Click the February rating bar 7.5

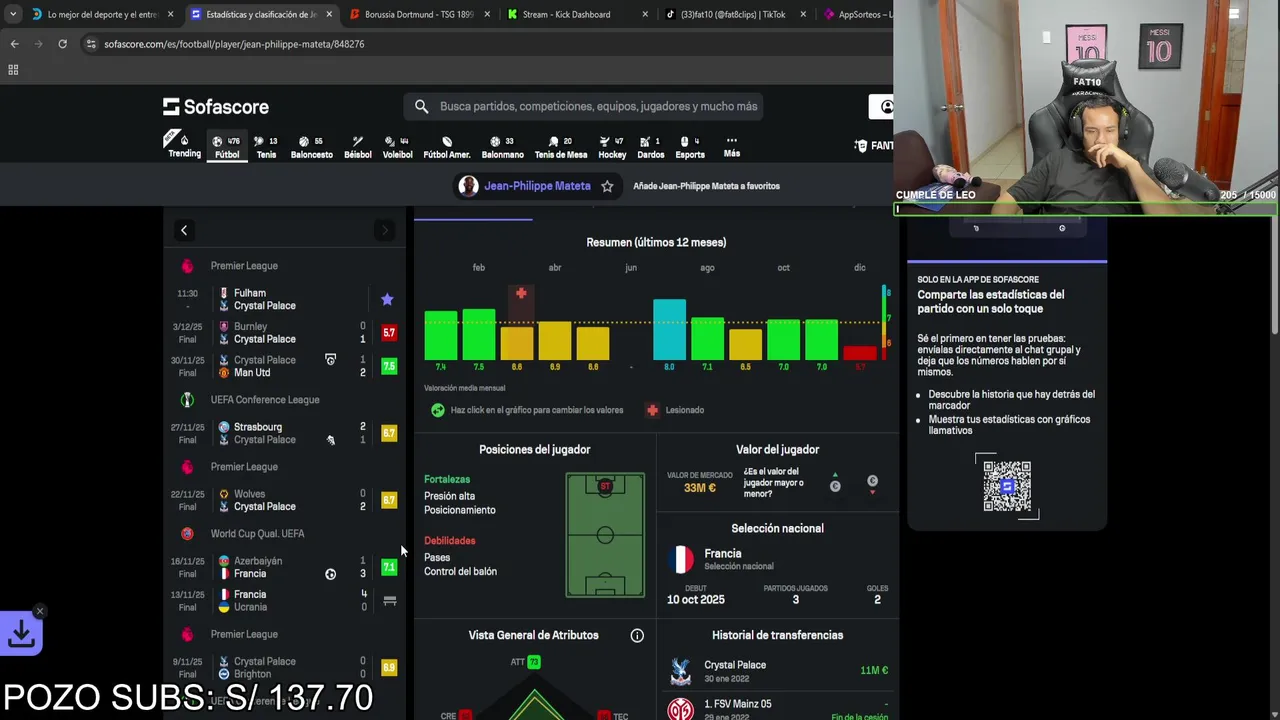pos(478,334)
